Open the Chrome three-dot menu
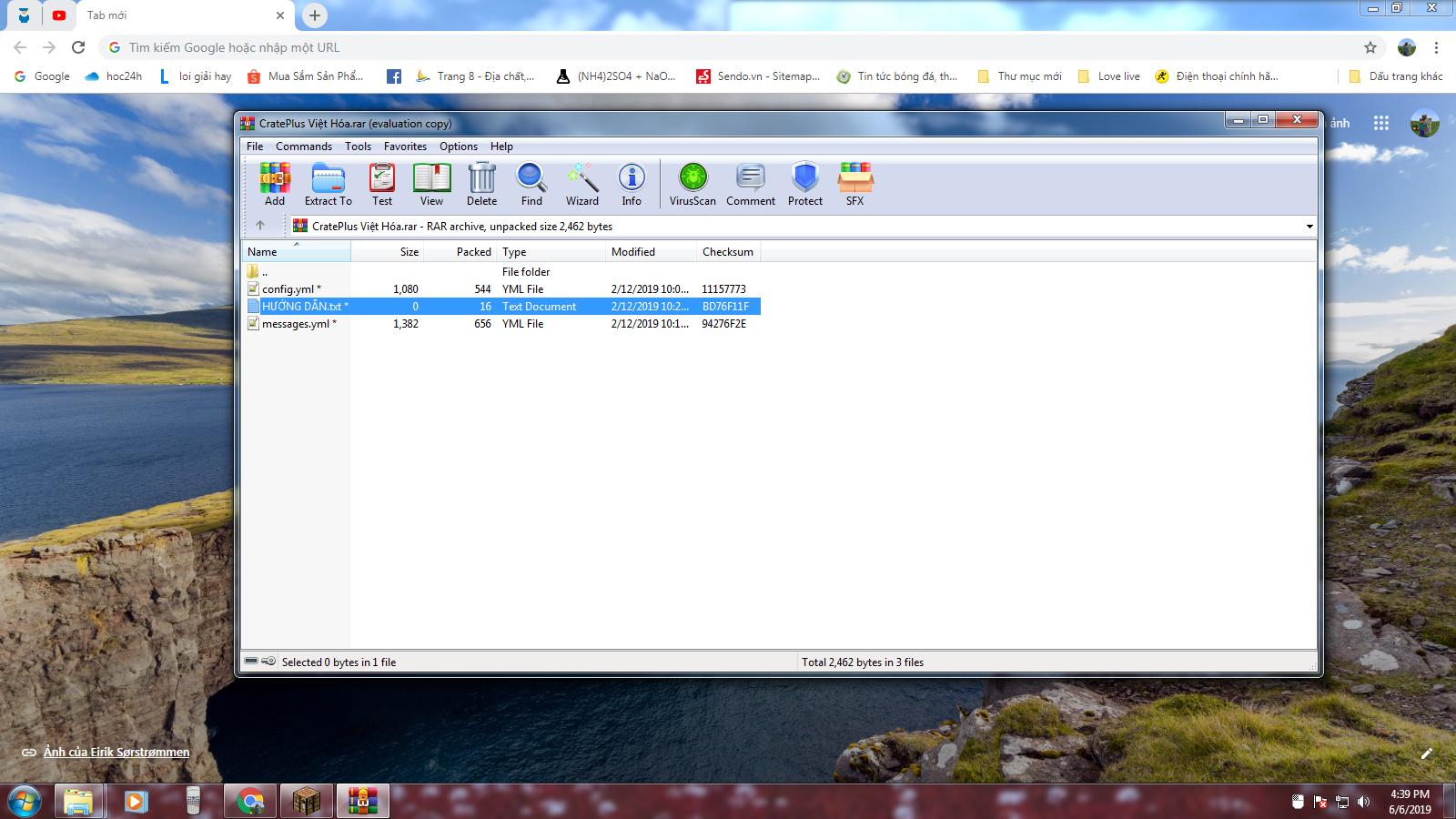The height and width of the screenshot is (819, 1456). (x=1436, y=47)
